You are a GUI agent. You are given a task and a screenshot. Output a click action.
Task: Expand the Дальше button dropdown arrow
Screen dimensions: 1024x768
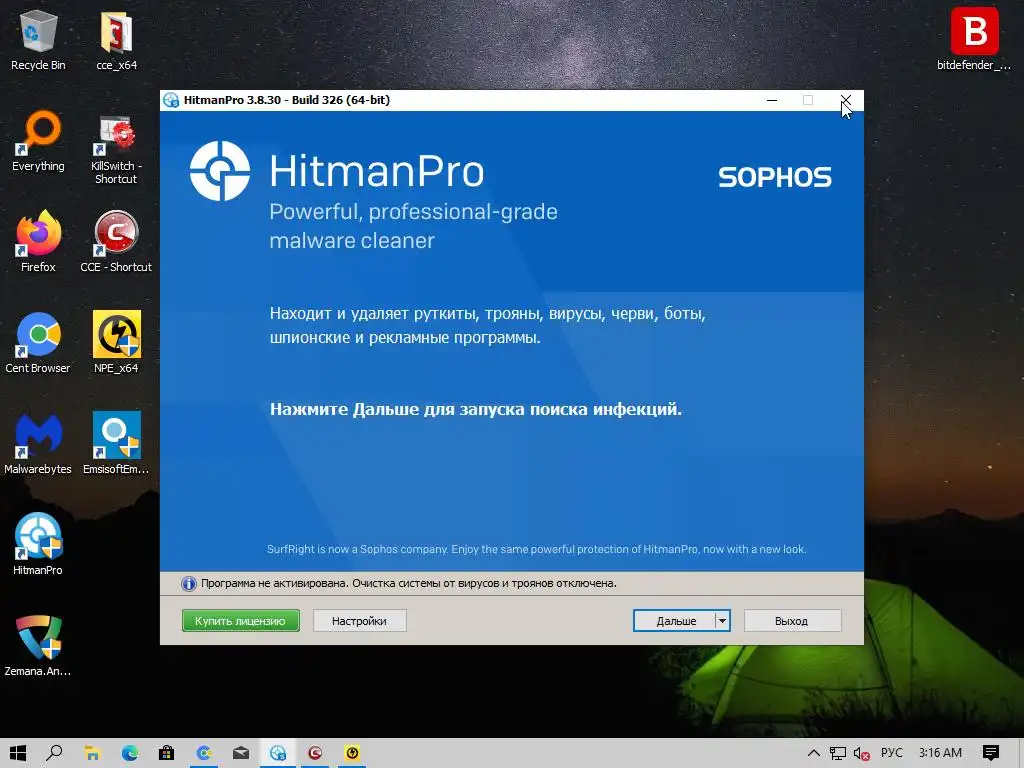pos(722,620)
